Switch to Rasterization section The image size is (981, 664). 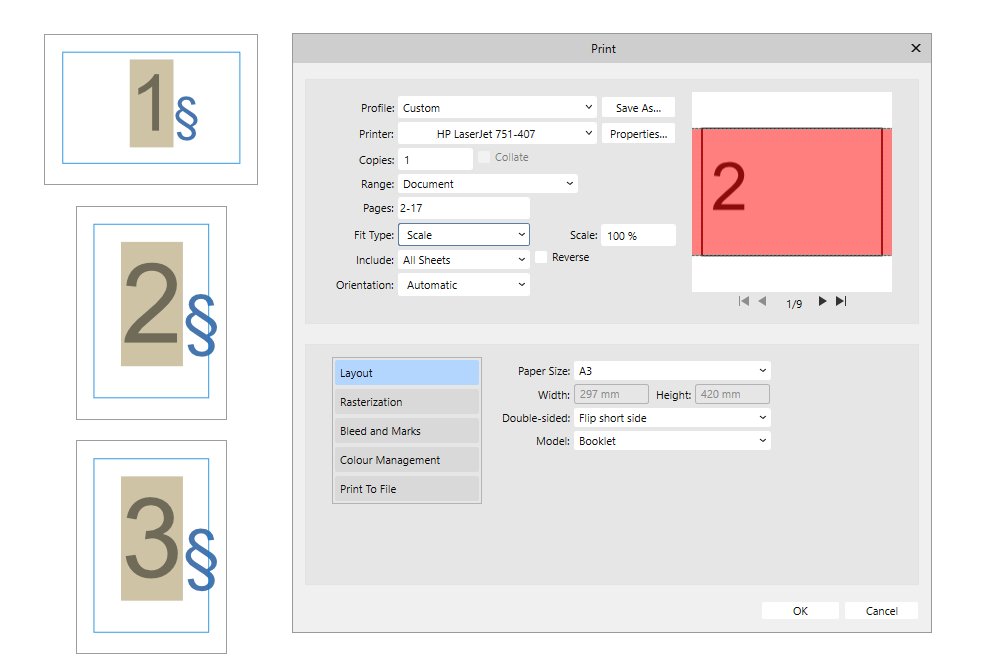tap(407, 402)
